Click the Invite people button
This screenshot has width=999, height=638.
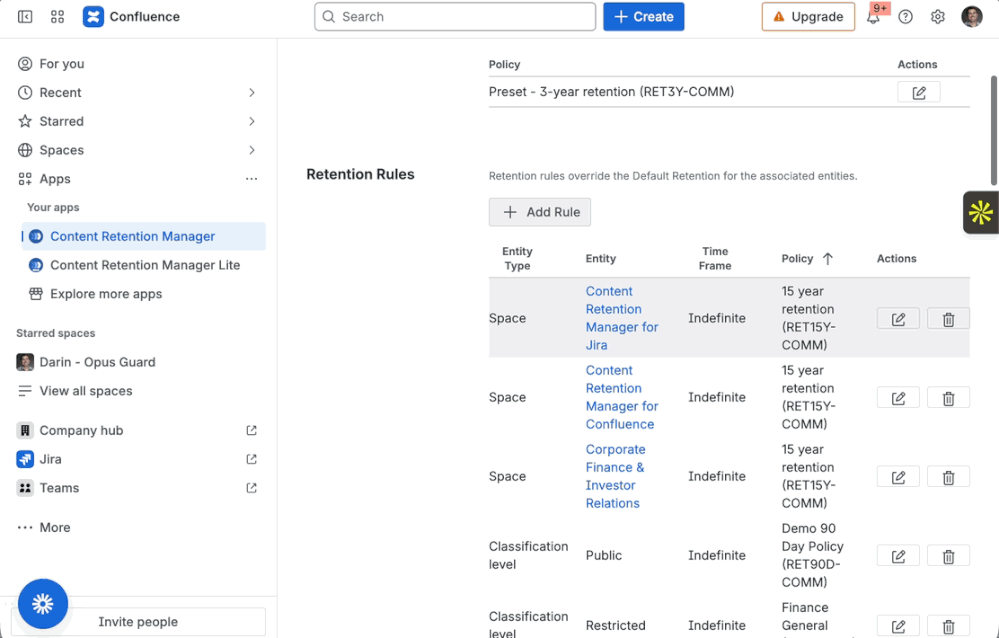138,621
